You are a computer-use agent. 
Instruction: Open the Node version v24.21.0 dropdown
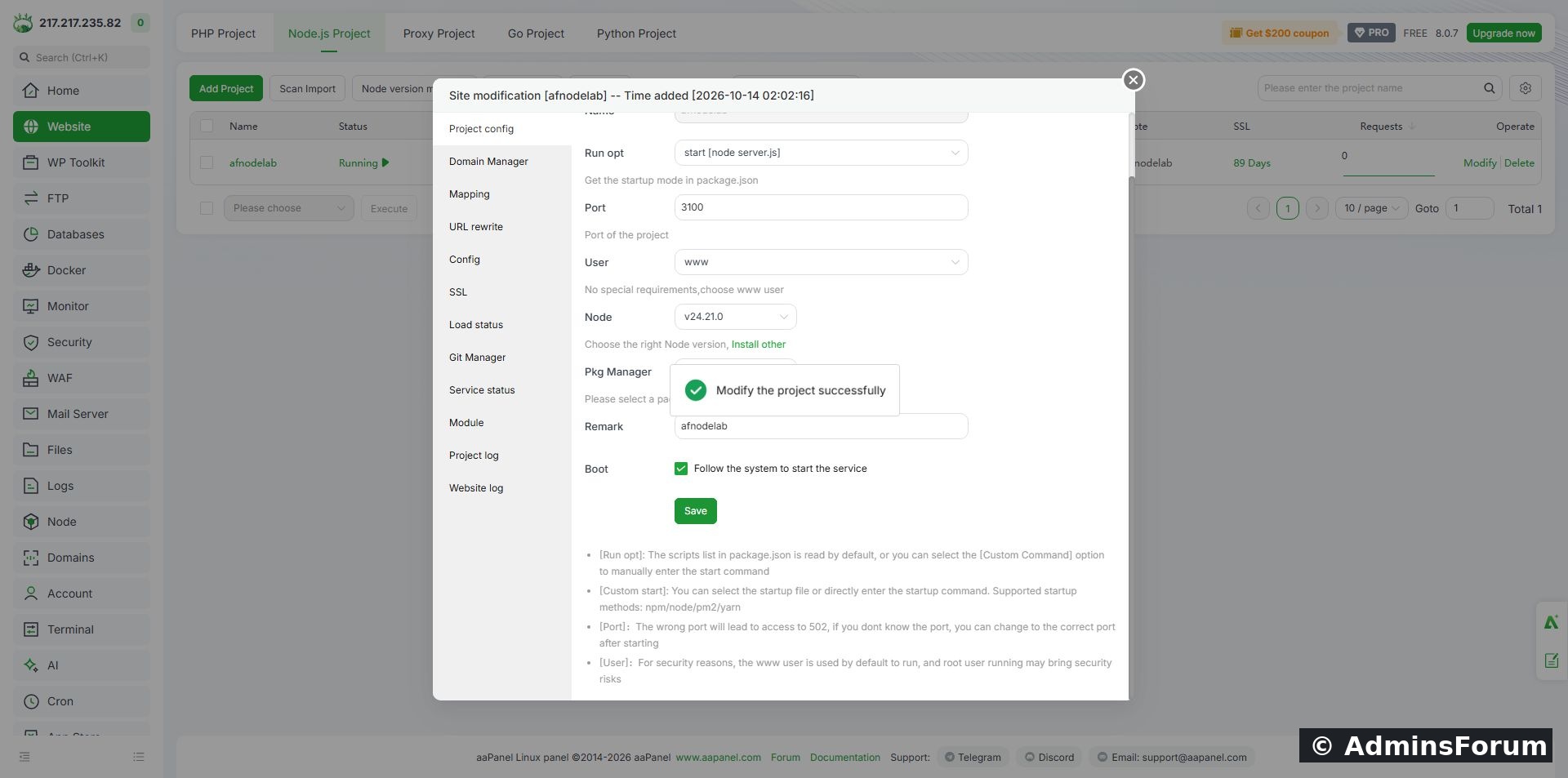(735, 317)
